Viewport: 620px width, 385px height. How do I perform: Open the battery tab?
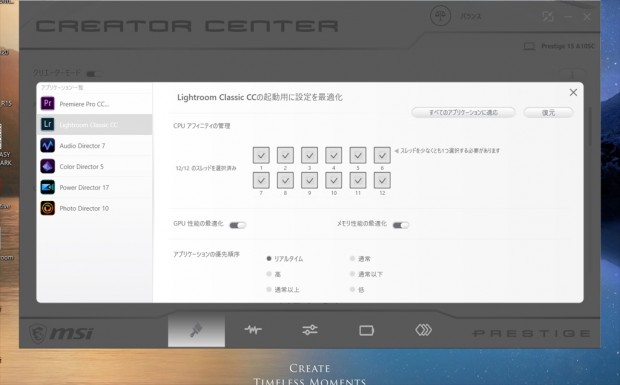click(367, 330)
